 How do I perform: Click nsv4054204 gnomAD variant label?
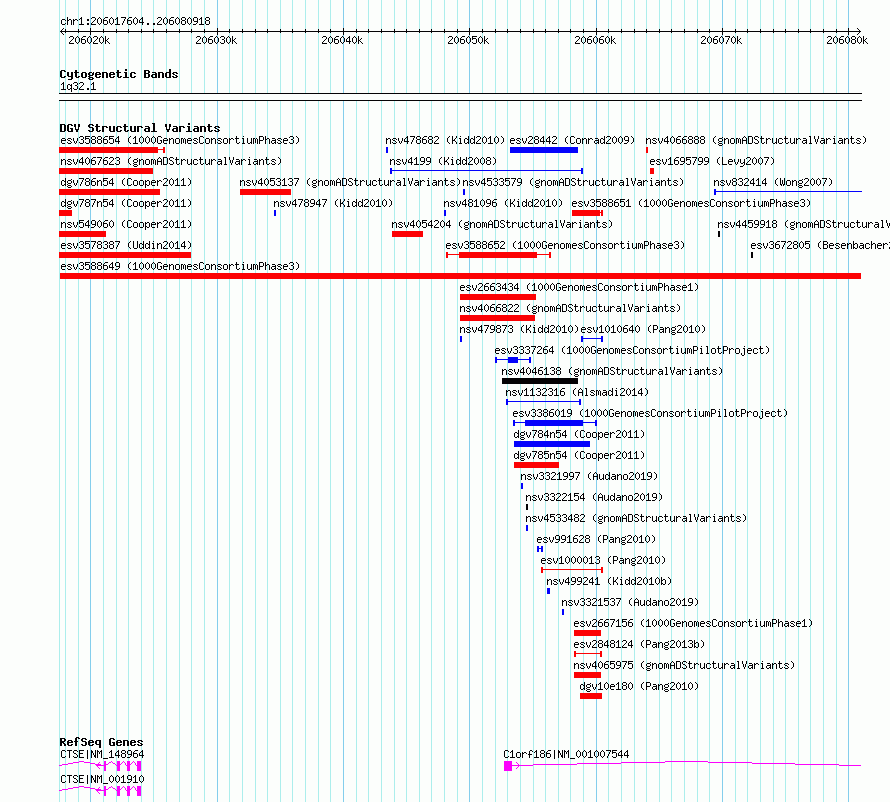tap(502, 224)
